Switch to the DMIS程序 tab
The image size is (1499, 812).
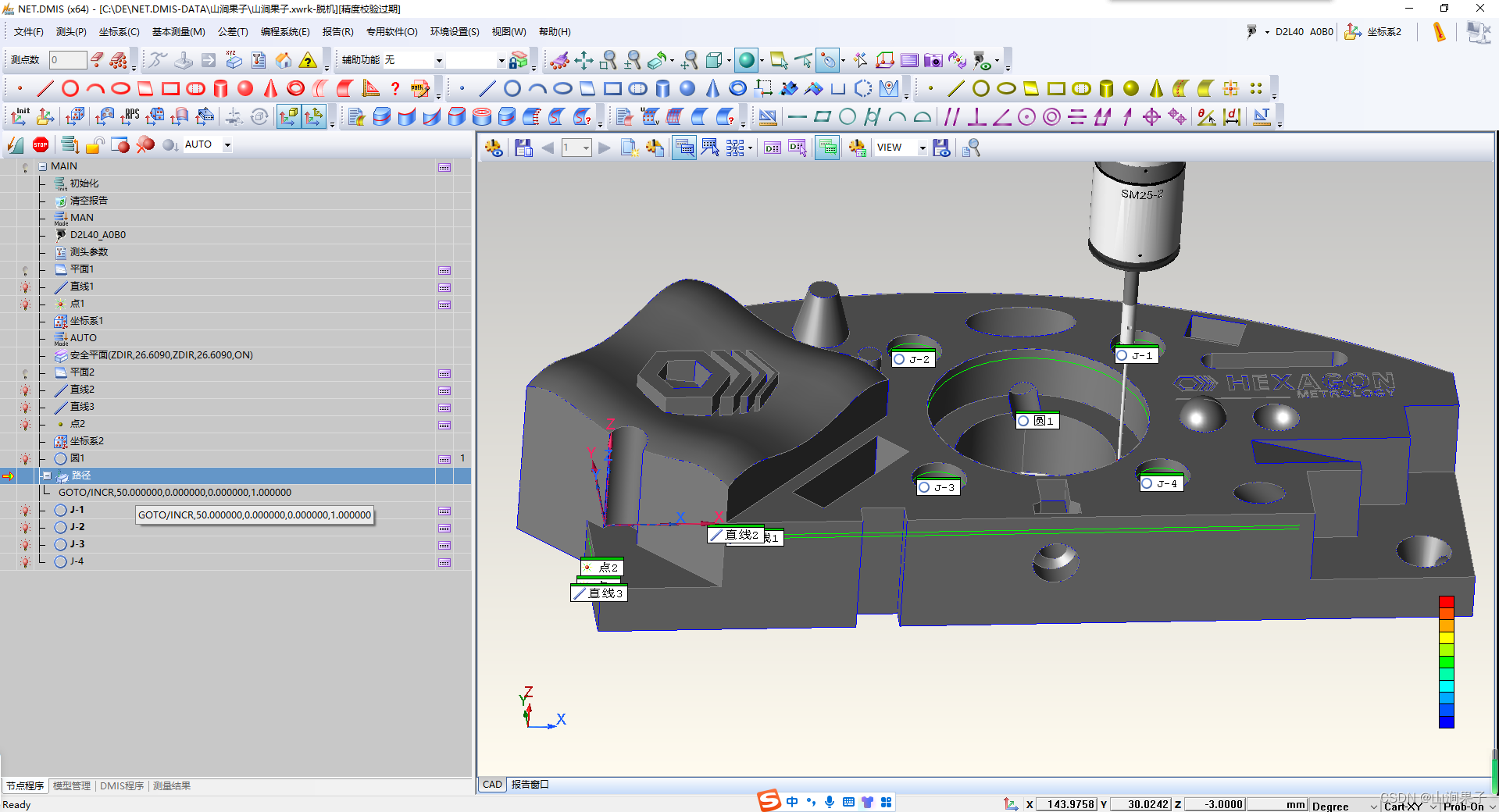[122, 785]
